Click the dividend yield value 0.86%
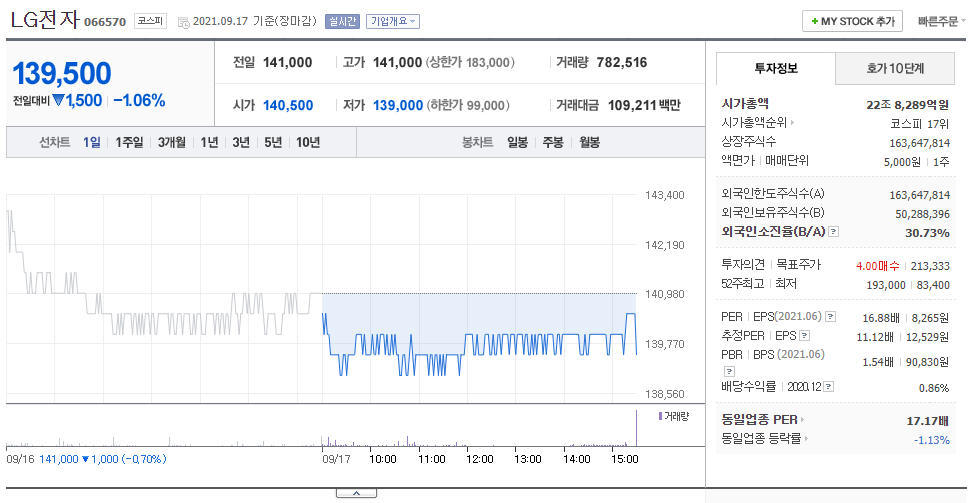The image size is (975, 503). tap(934, 388)
